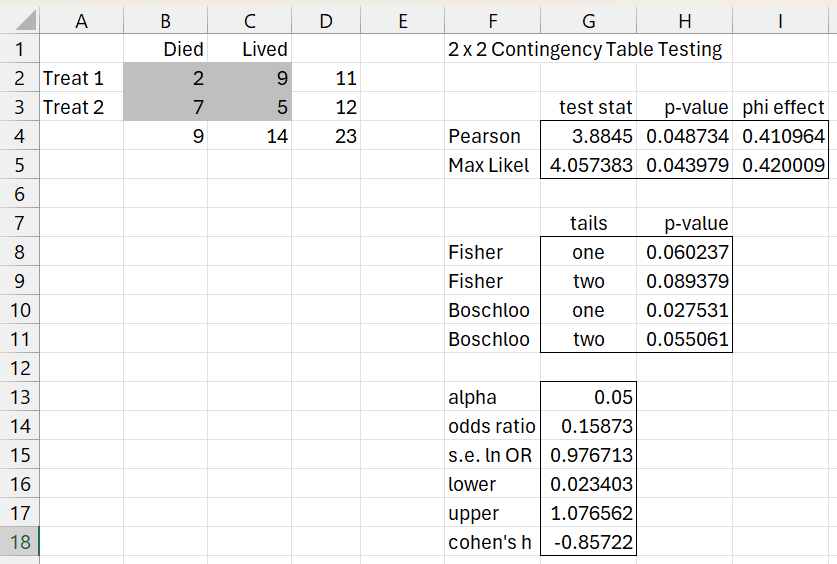Click the Max Likel phi effect 0.420009
837x564 pixels.
tap(780, 166)
